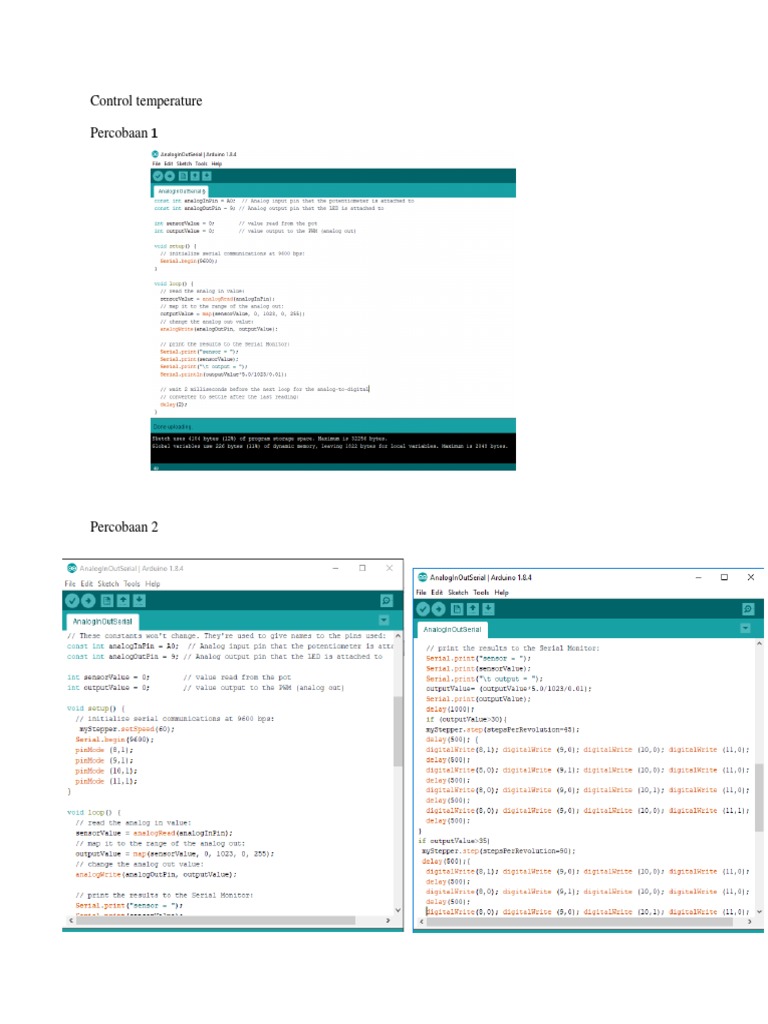Click 'if (outputValue>30){' line in right window
The width and height of the screenshot is (768, 1024).
coord(466,719)
